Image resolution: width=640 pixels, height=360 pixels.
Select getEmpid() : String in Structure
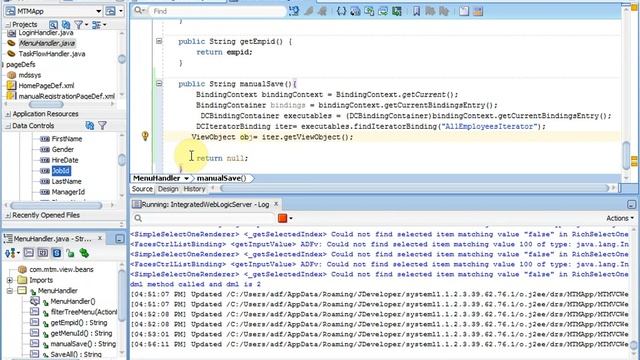point(79,323)
